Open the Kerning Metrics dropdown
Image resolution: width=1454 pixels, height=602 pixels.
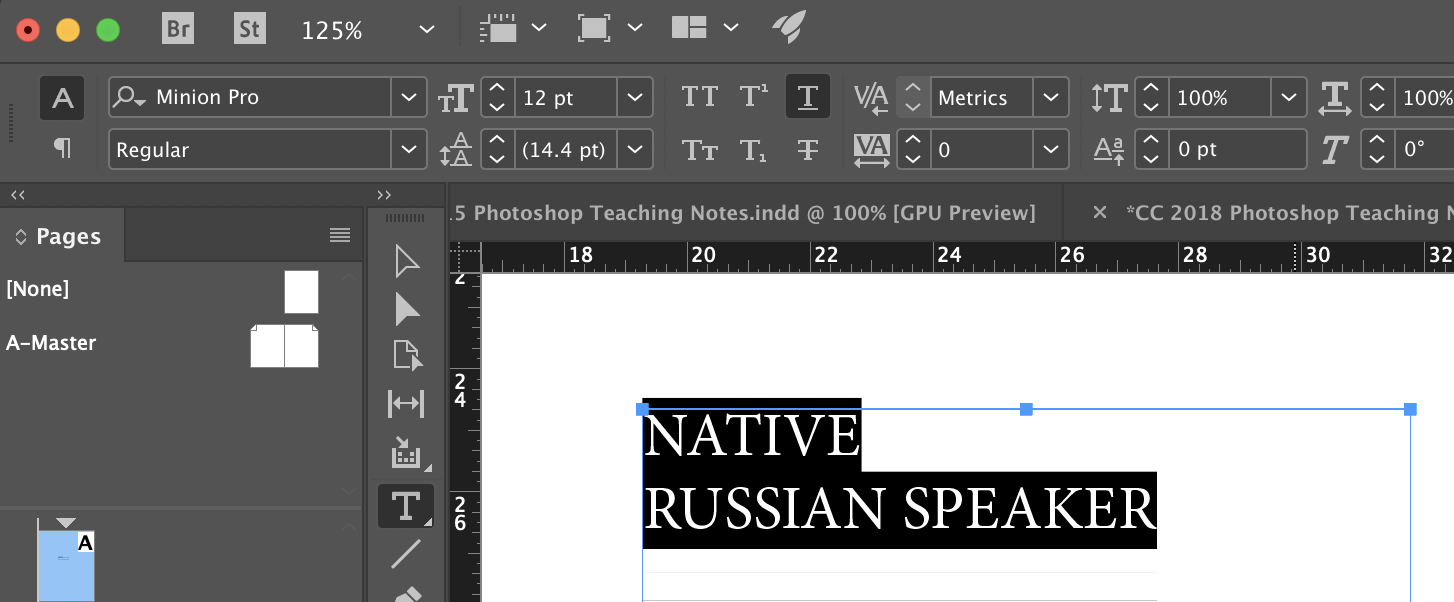tap(1051, 97)
